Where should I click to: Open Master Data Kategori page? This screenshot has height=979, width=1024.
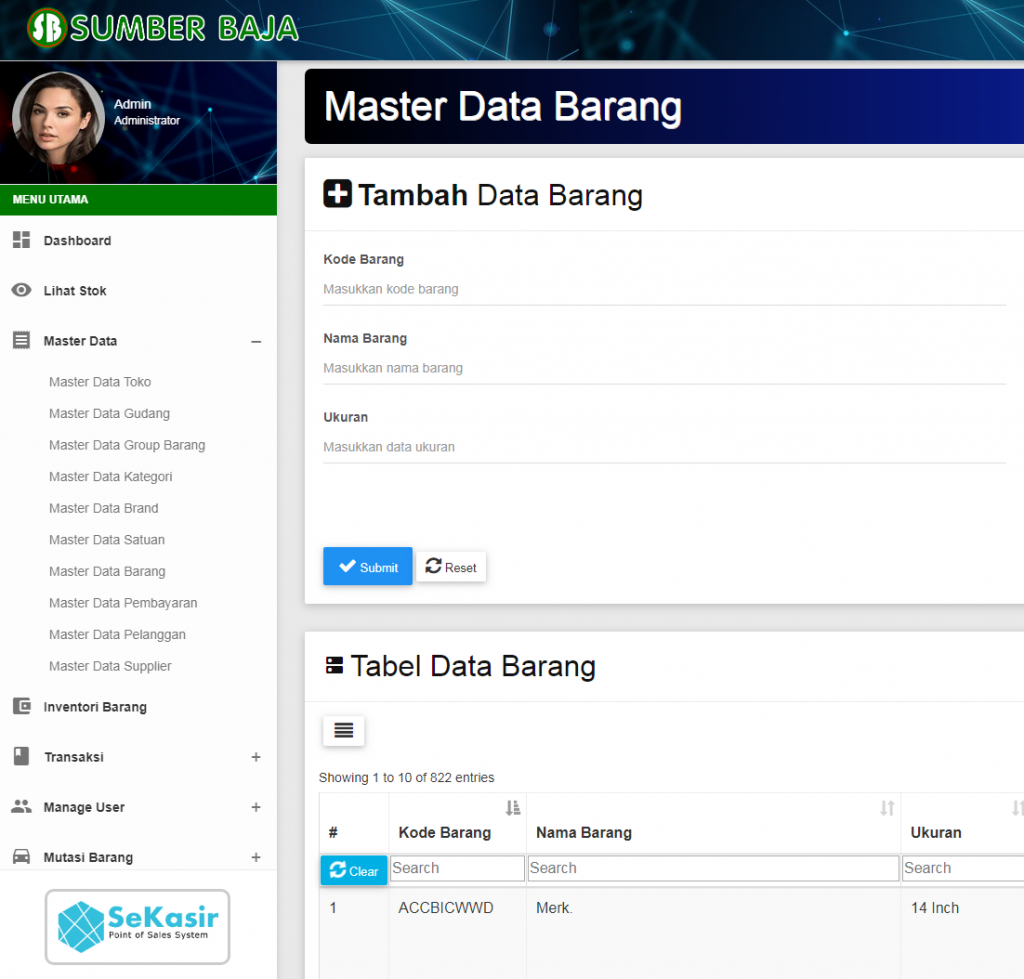pos(110,477)
